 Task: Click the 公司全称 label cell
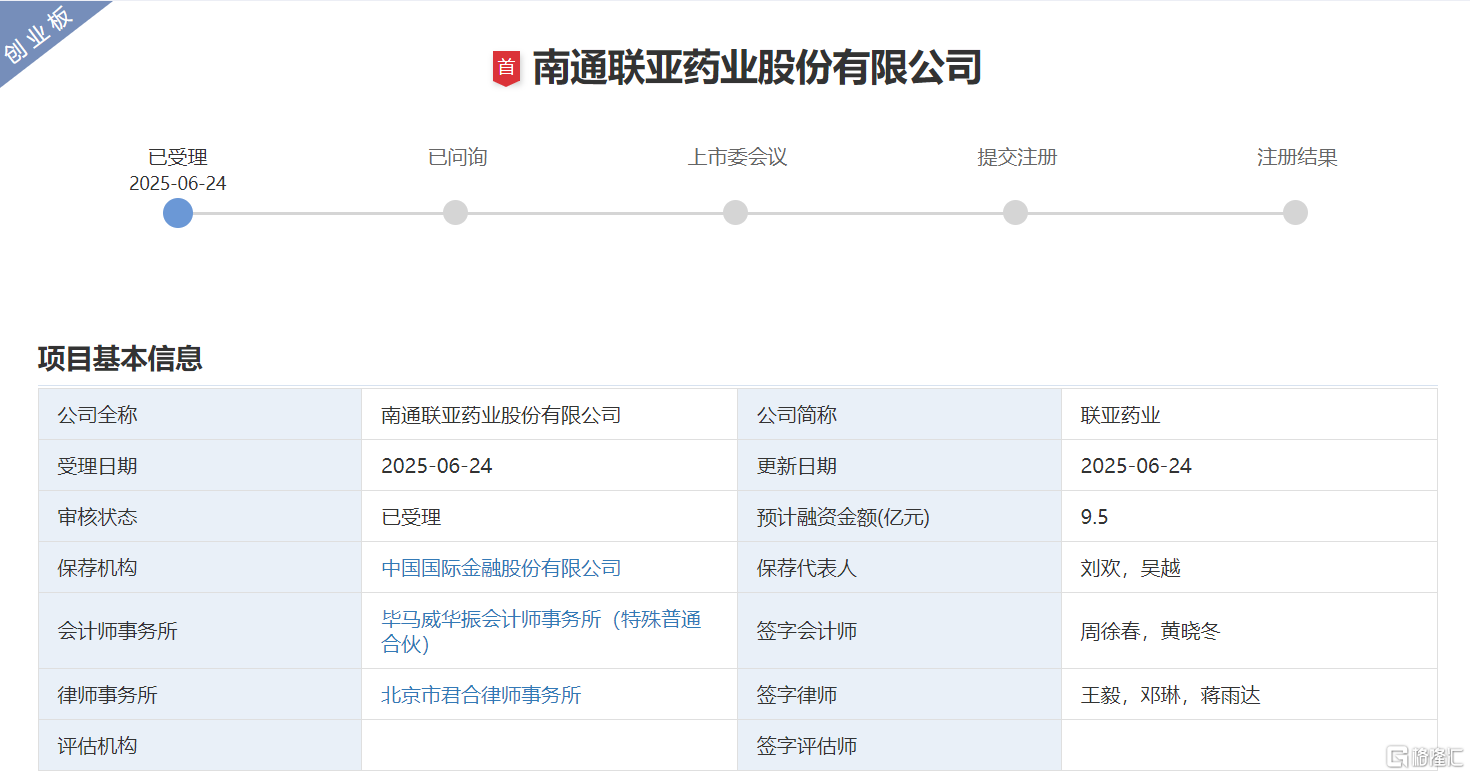point(200,414)
